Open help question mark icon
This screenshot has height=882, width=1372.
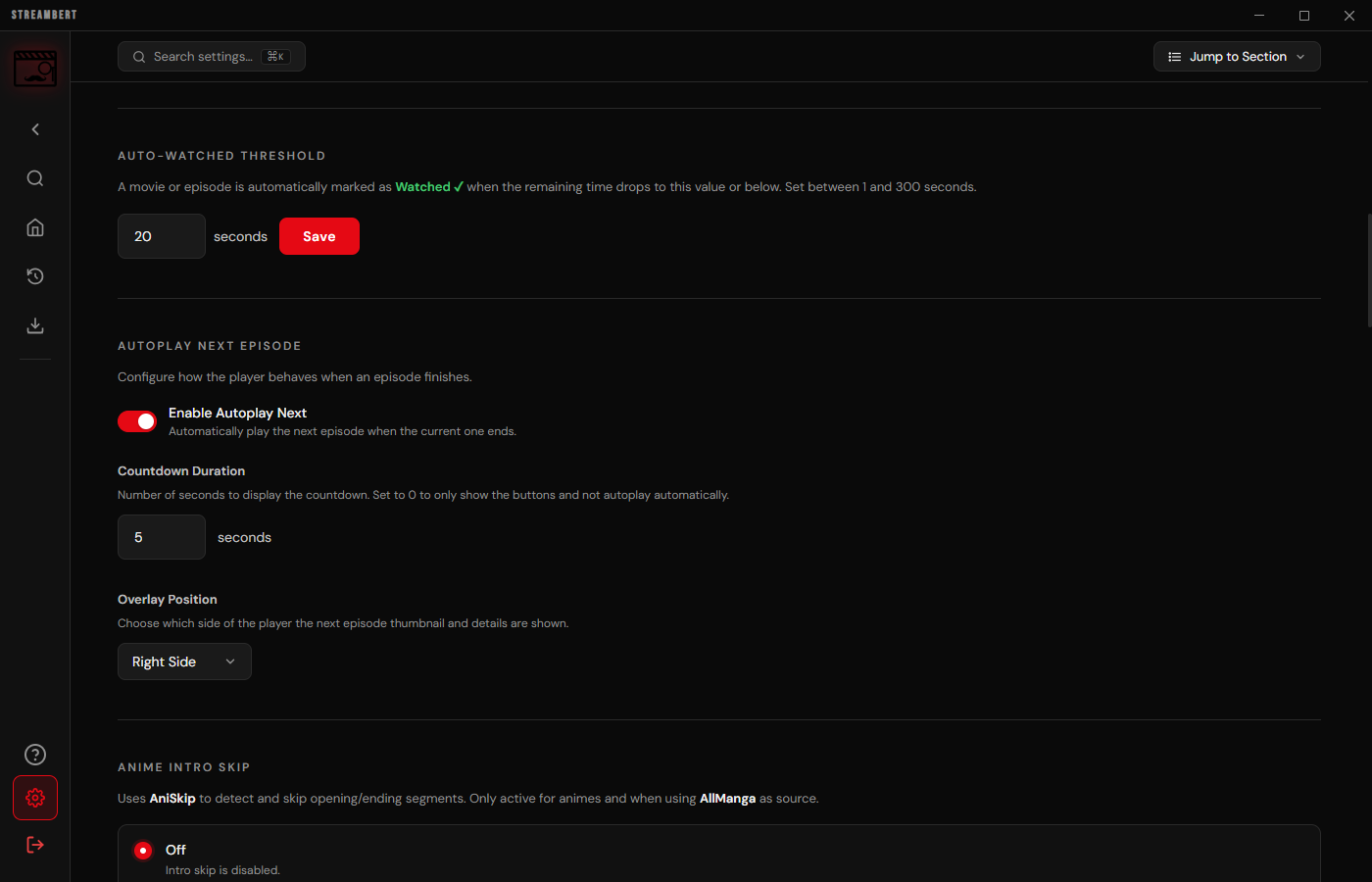35,755
